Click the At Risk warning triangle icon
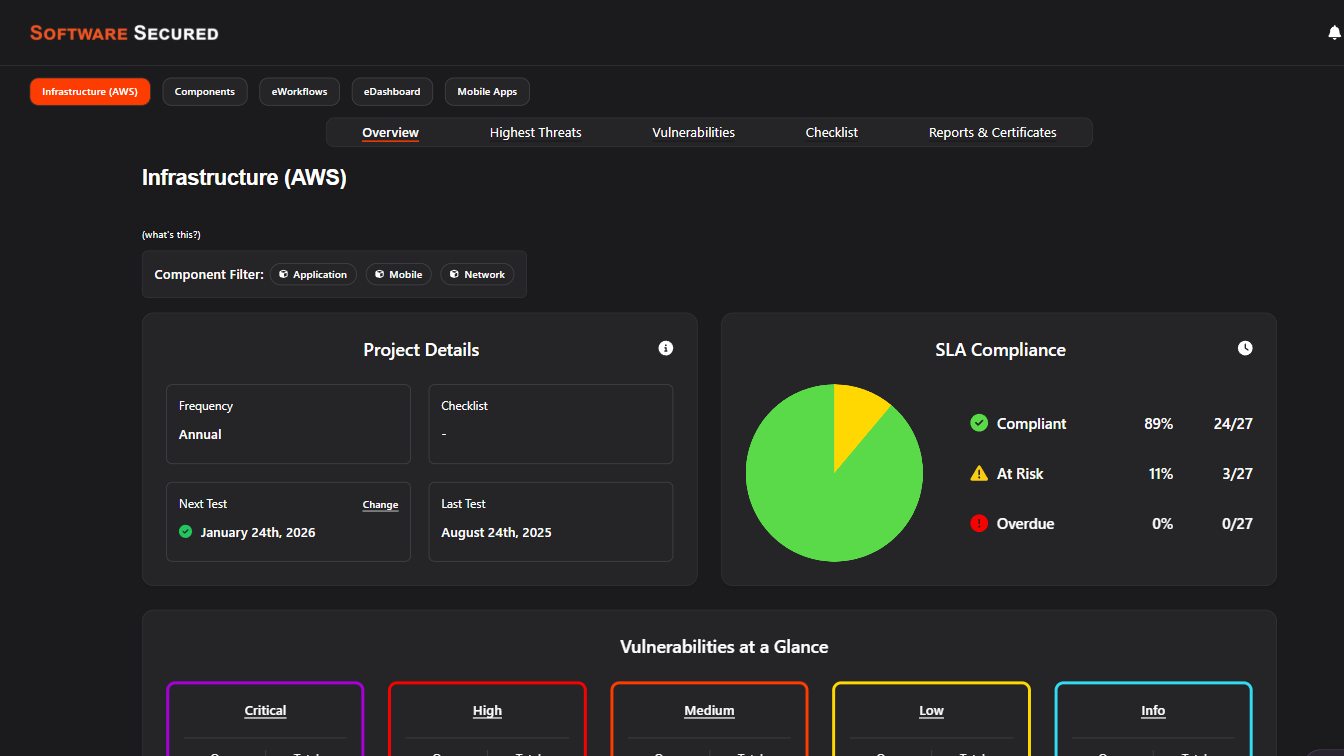 (x=979, y=473)
